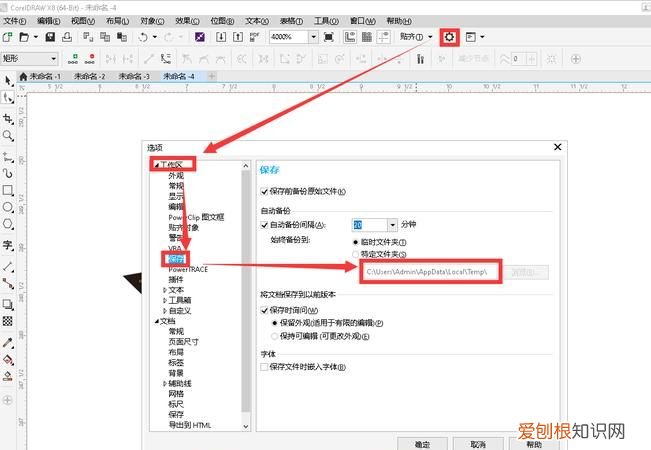This screenshot has height=450, width=651.
Task: Select the Polygon tool in toolbox
Action: pyautogui.click(x=8, y=224)
